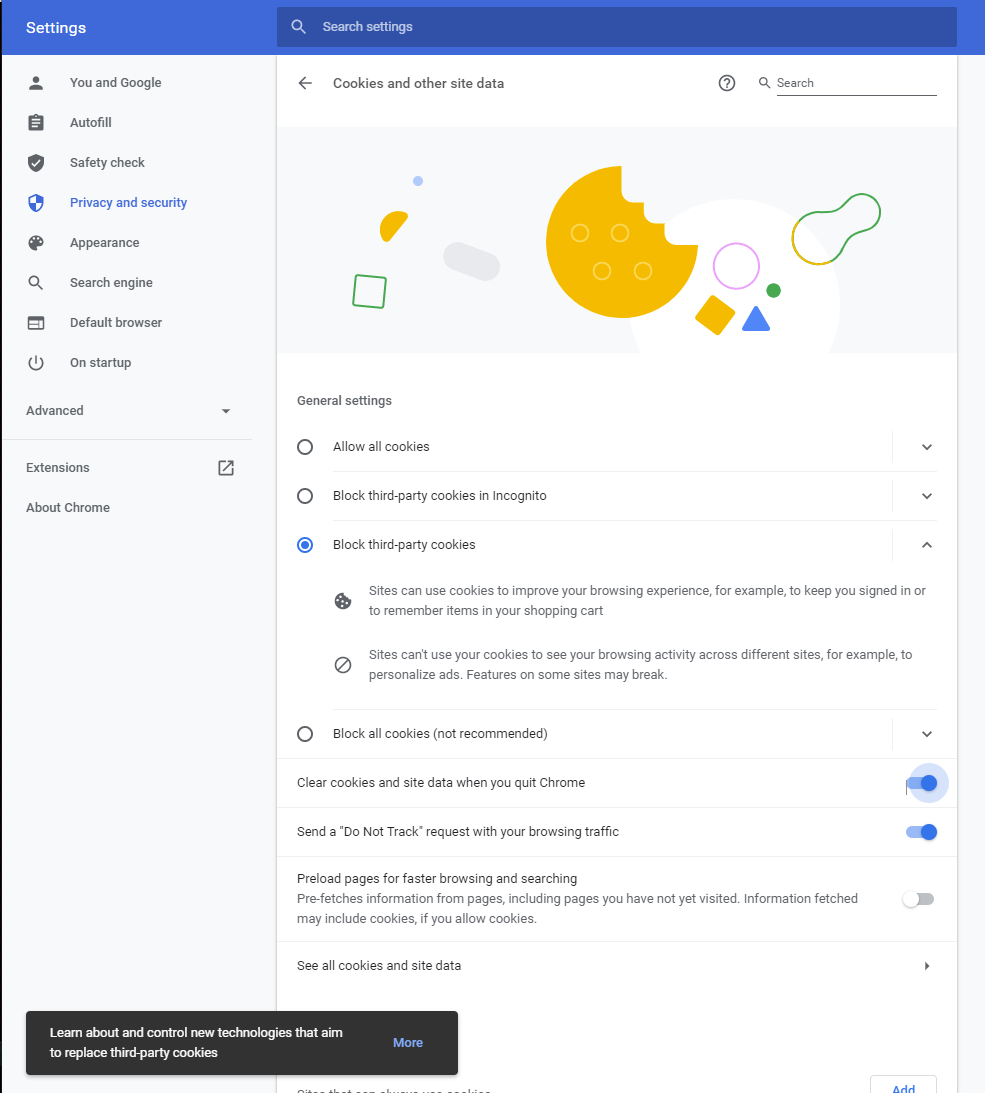
Task: Collapse the Block third-party cookies details
Action: pyautogui.click(x=927, y=545)
